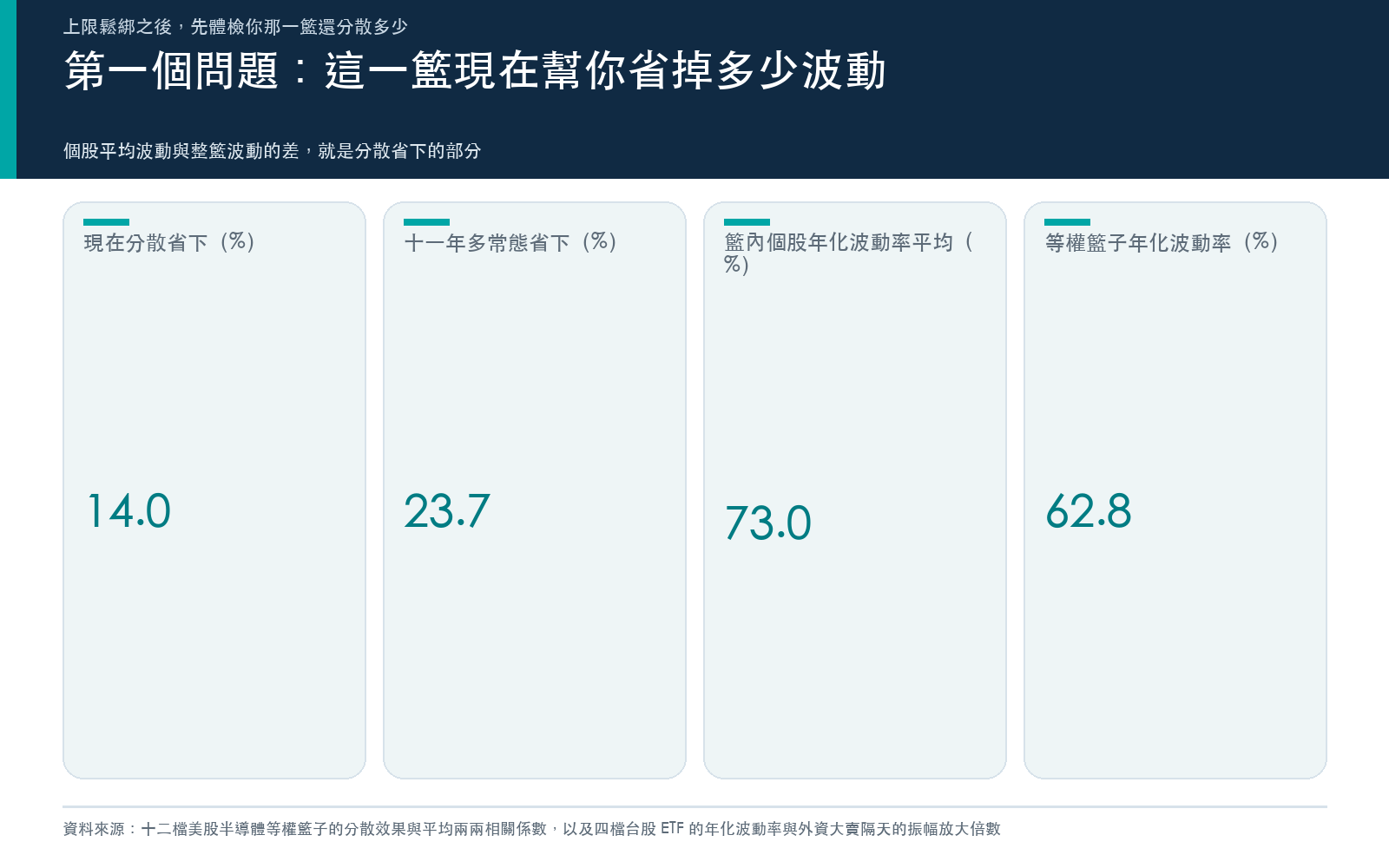The width and height of the screenshot is (1389, 868).
Task: Select the card label 十一年多常態省下（%）
Action: (x=511, y=242)
